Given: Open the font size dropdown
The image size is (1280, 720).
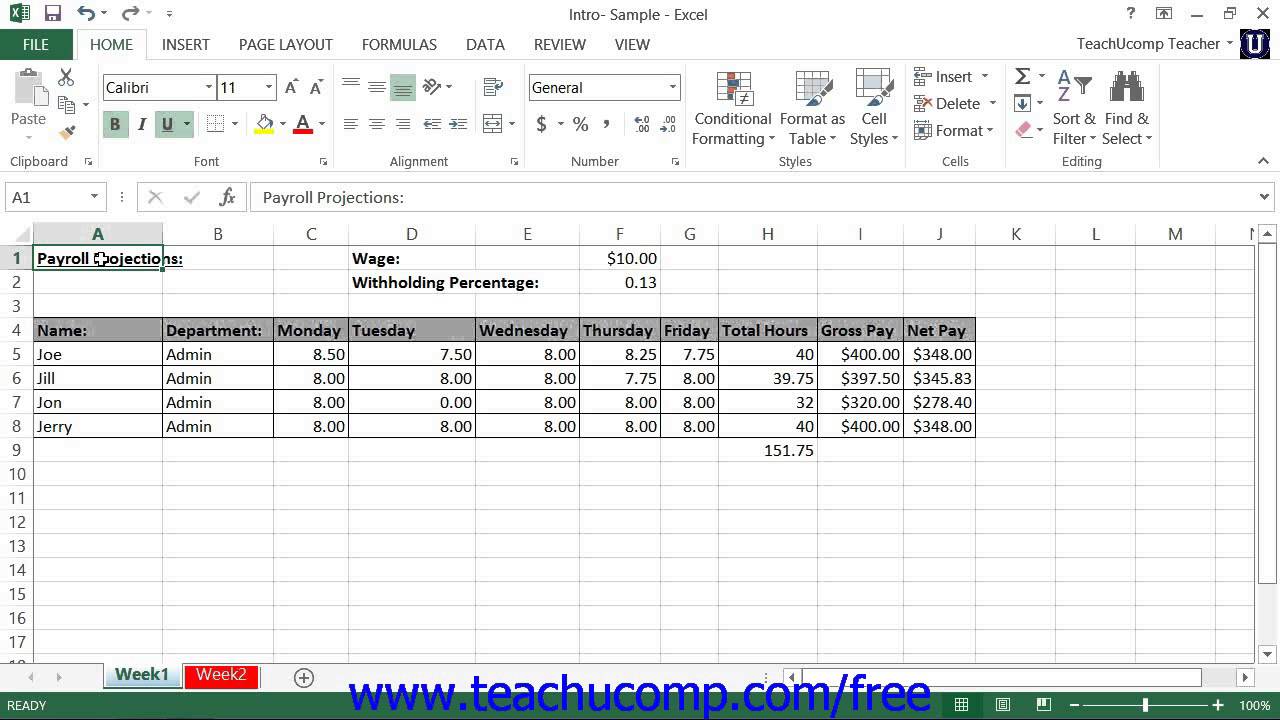Looking at the screenshot, I should (269, 88).
